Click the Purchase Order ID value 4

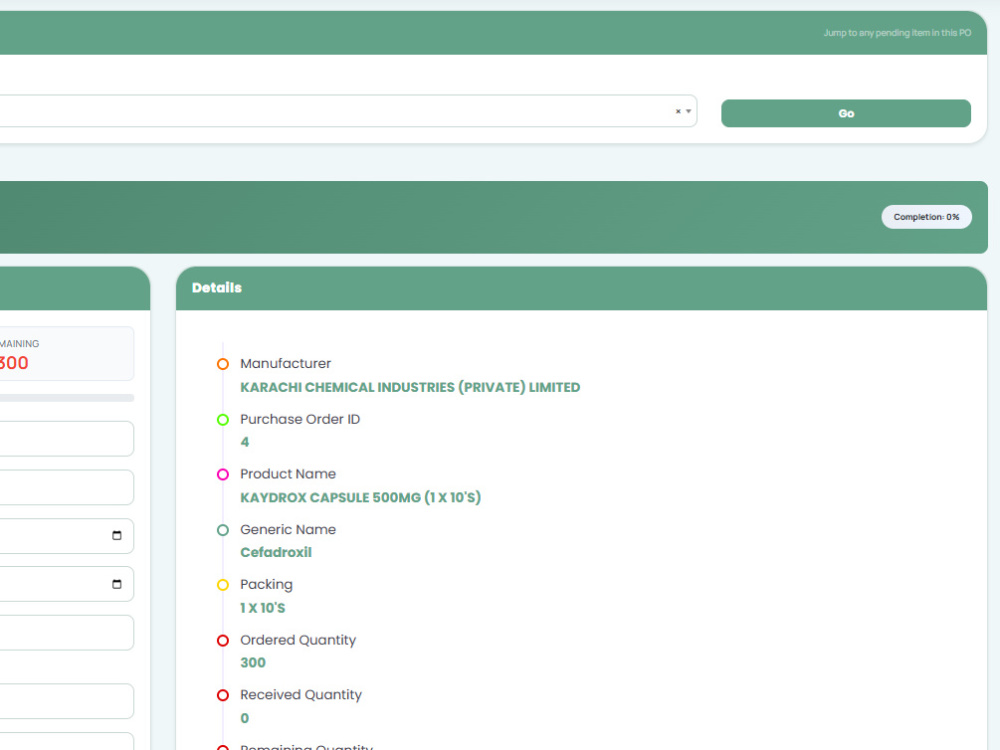[245, 442]
